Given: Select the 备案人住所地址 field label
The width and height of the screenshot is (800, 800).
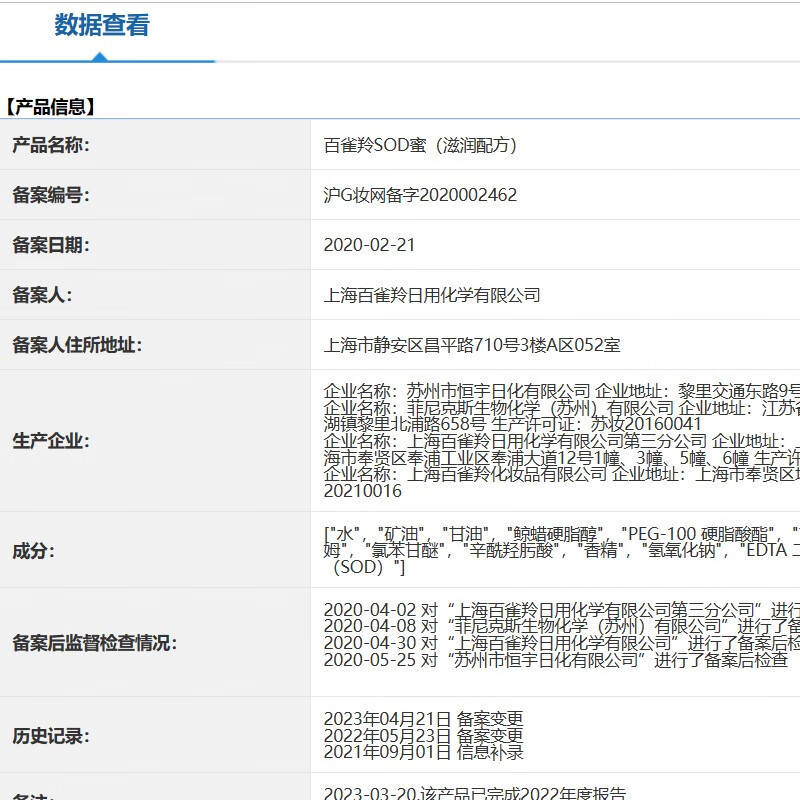Looking at the screenshot, I should pos(77,345).
